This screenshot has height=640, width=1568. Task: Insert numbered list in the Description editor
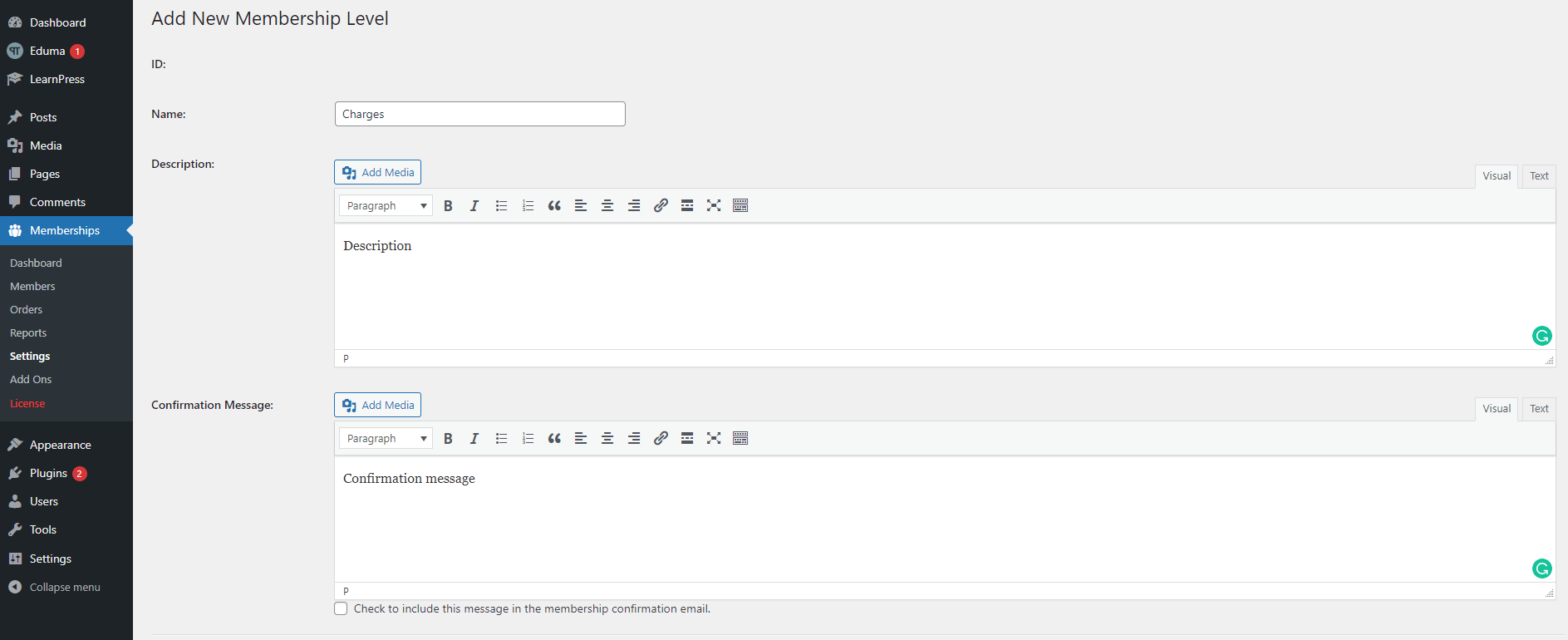(x=528, y=205)
